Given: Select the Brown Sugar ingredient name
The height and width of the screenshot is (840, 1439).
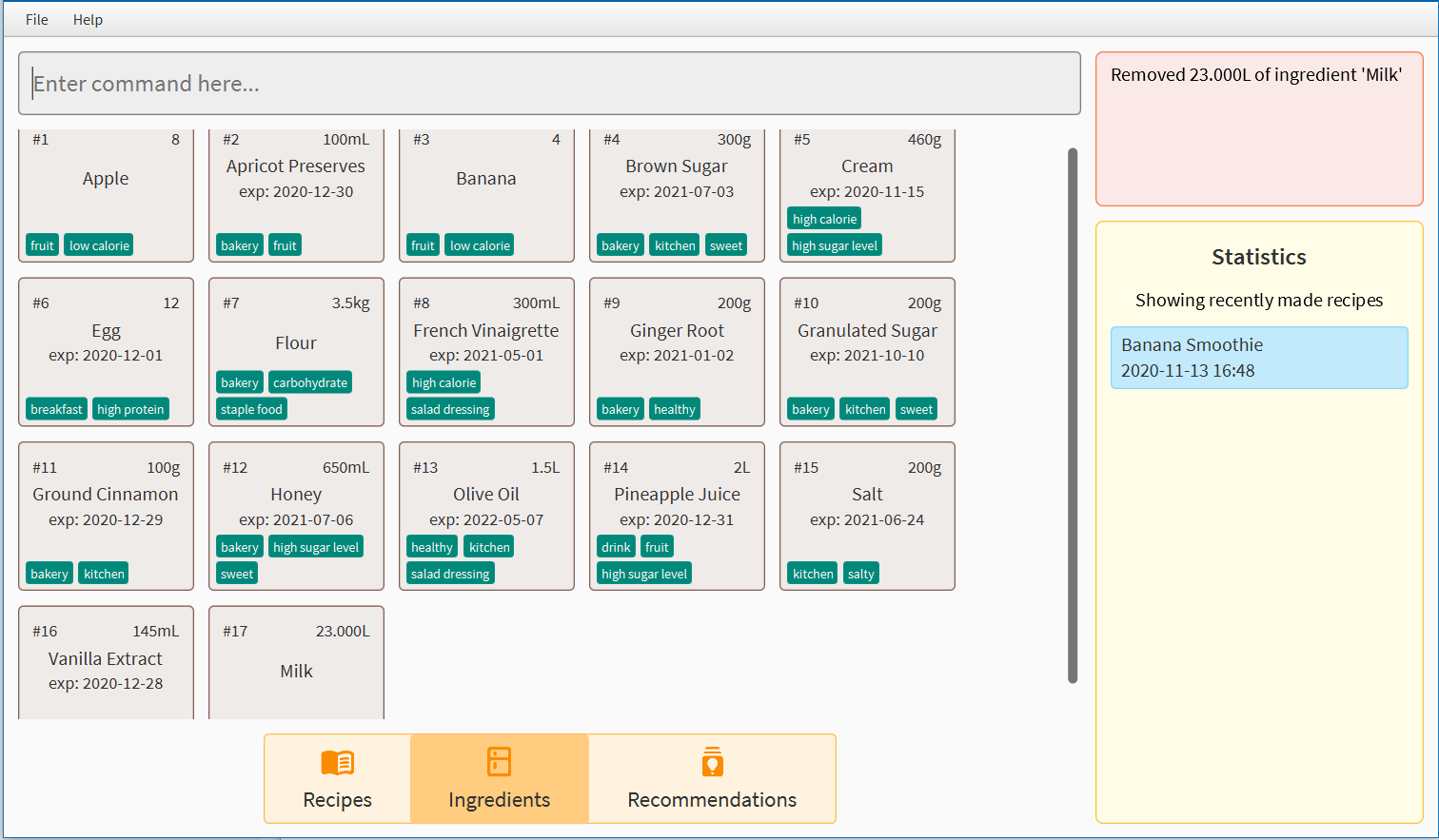Looking at the screenshot, I should click(677, 166).
